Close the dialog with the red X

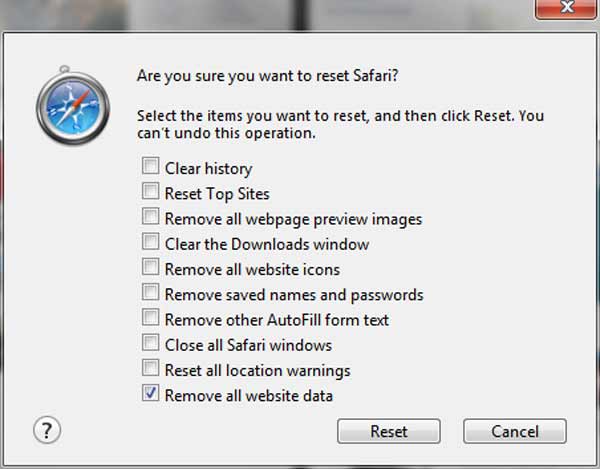pyautogui.click(x=566, y=8)
